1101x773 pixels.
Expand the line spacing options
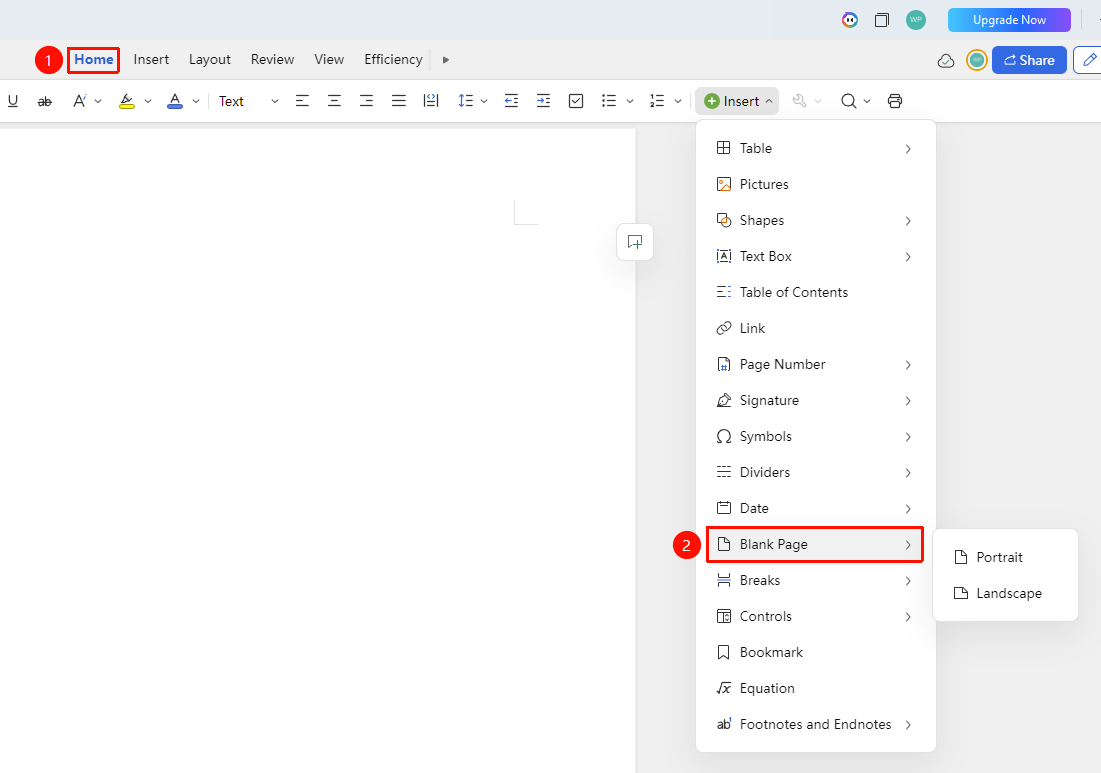tap(484, 101)
